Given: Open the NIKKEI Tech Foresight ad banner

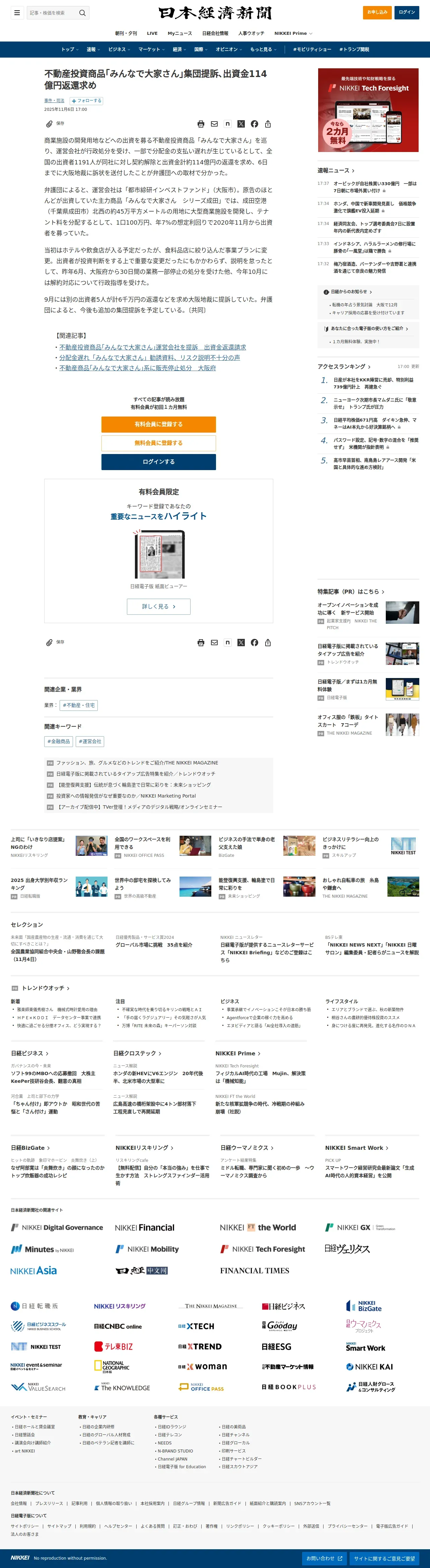Looking at the screenshot, I should (x=368, y=110).
